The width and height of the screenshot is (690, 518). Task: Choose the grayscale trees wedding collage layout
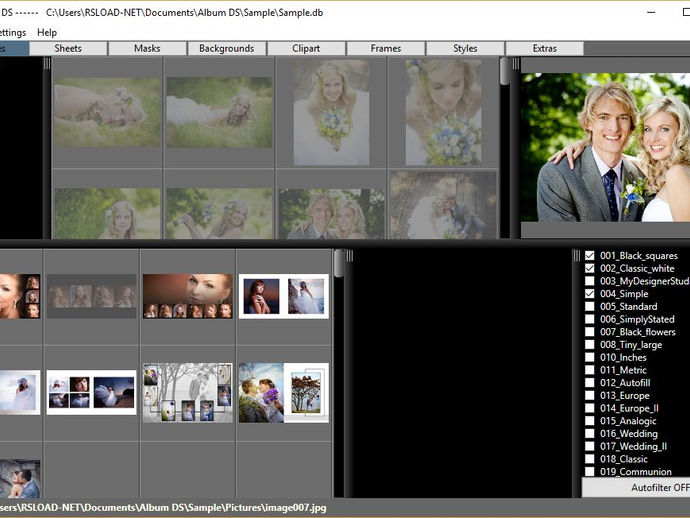[188, 393]
